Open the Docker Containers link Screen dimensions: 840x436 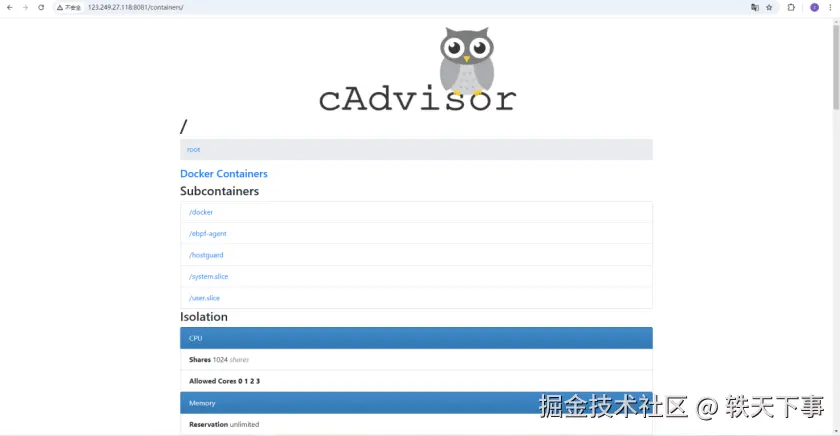tap(223, 174)
